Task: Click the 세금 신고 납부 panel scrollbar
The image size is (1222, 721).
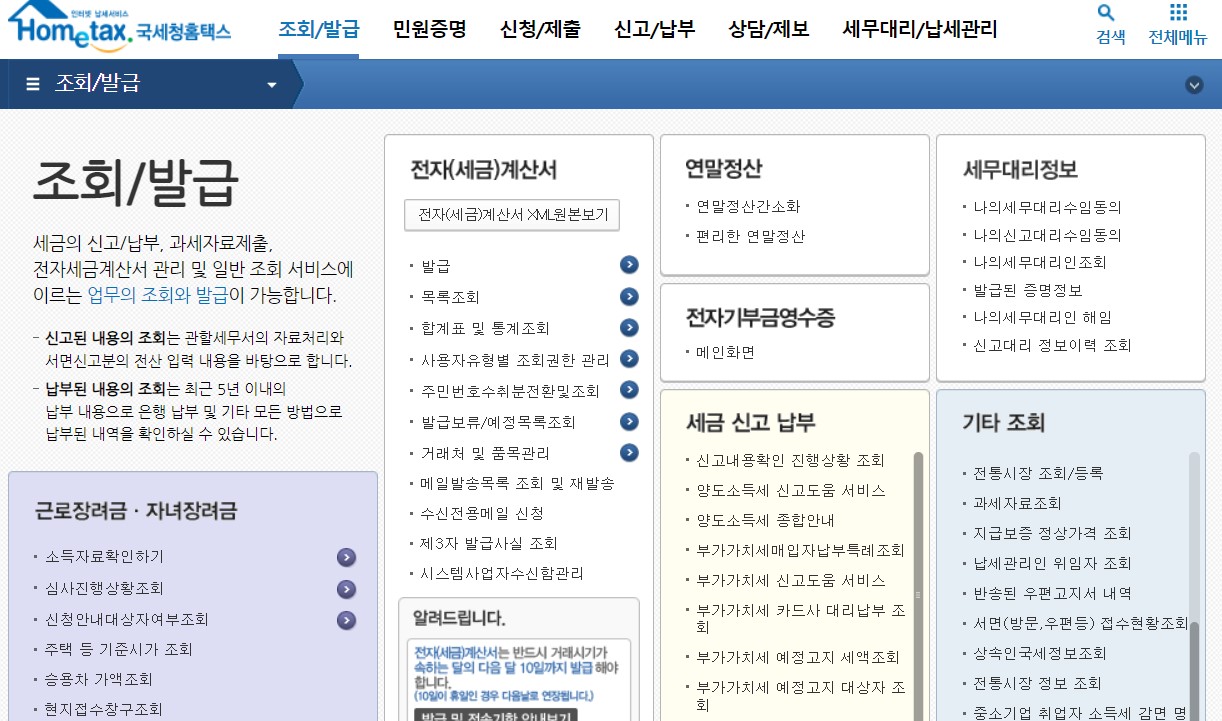Action: (918, 586)
